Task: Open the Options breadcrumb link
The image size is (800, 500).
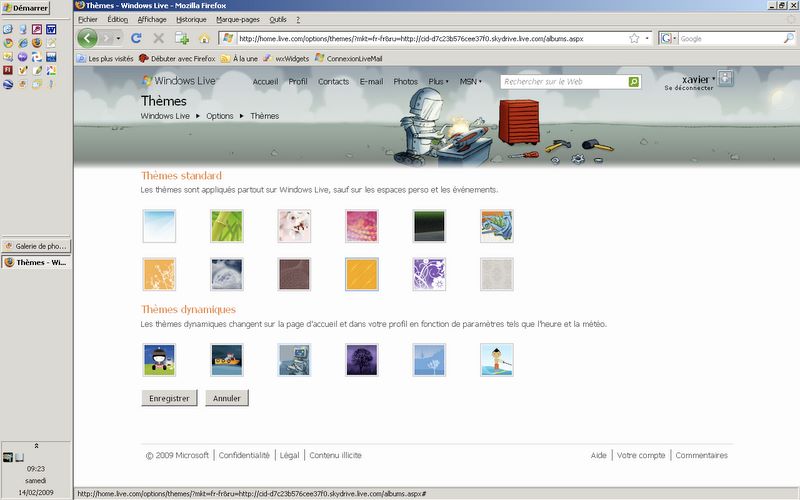Action: pyautogui.click(x=220, y=116)
